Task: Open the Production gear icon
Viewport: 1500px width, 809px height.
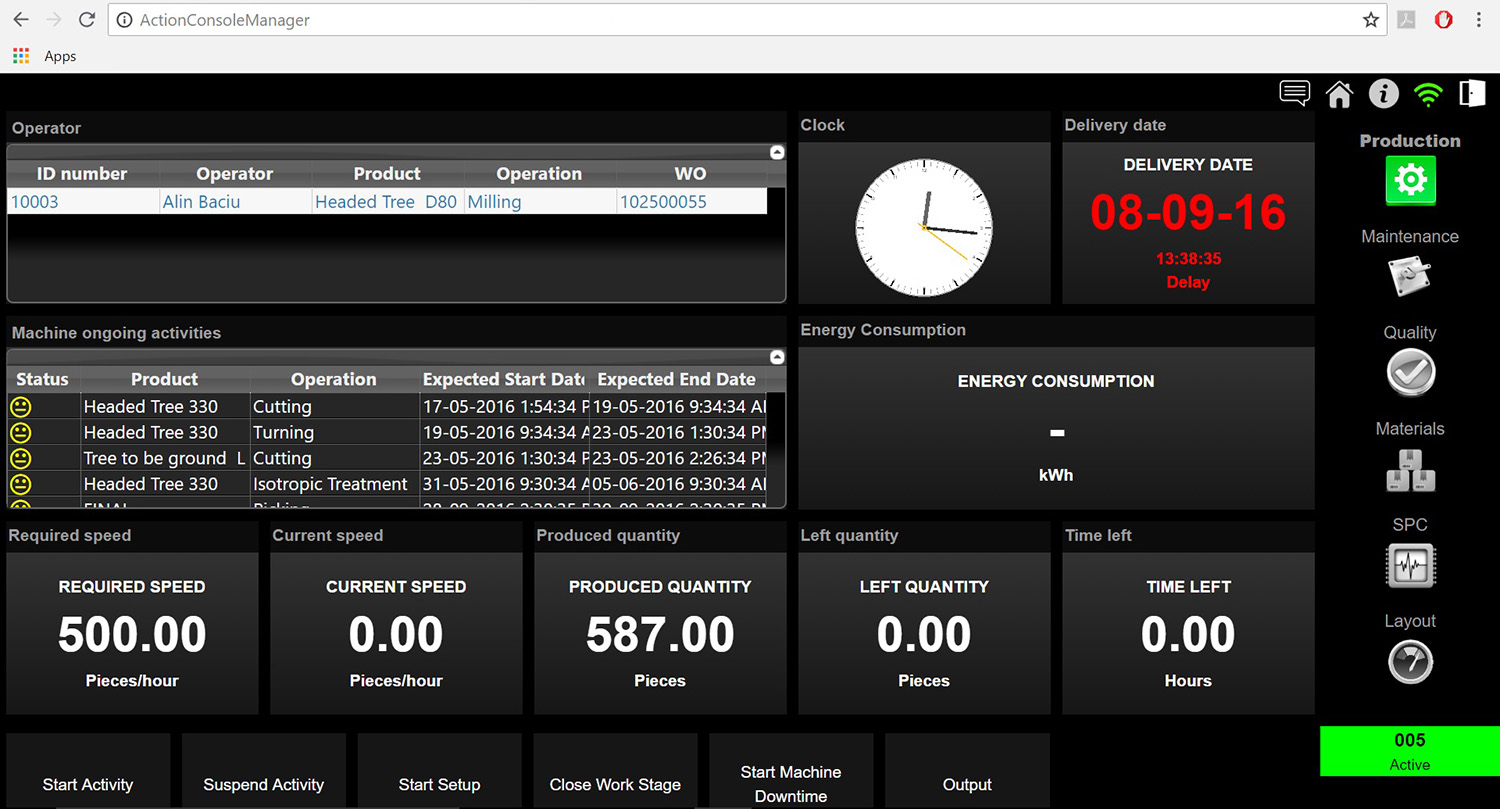Action: pyautogui.click(x=1410, y=180)
